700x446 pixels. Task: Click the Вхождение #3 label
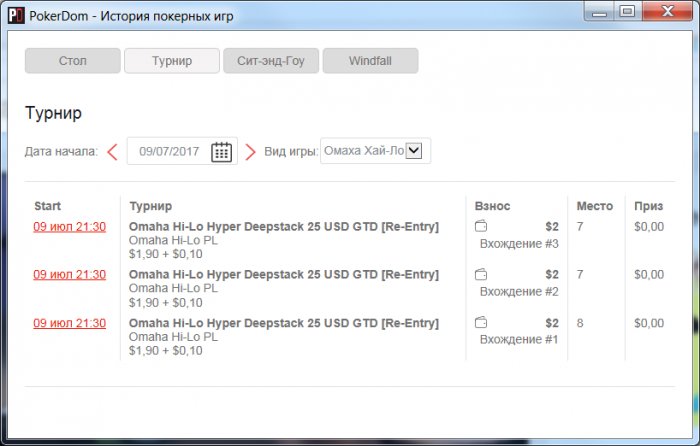519,244
